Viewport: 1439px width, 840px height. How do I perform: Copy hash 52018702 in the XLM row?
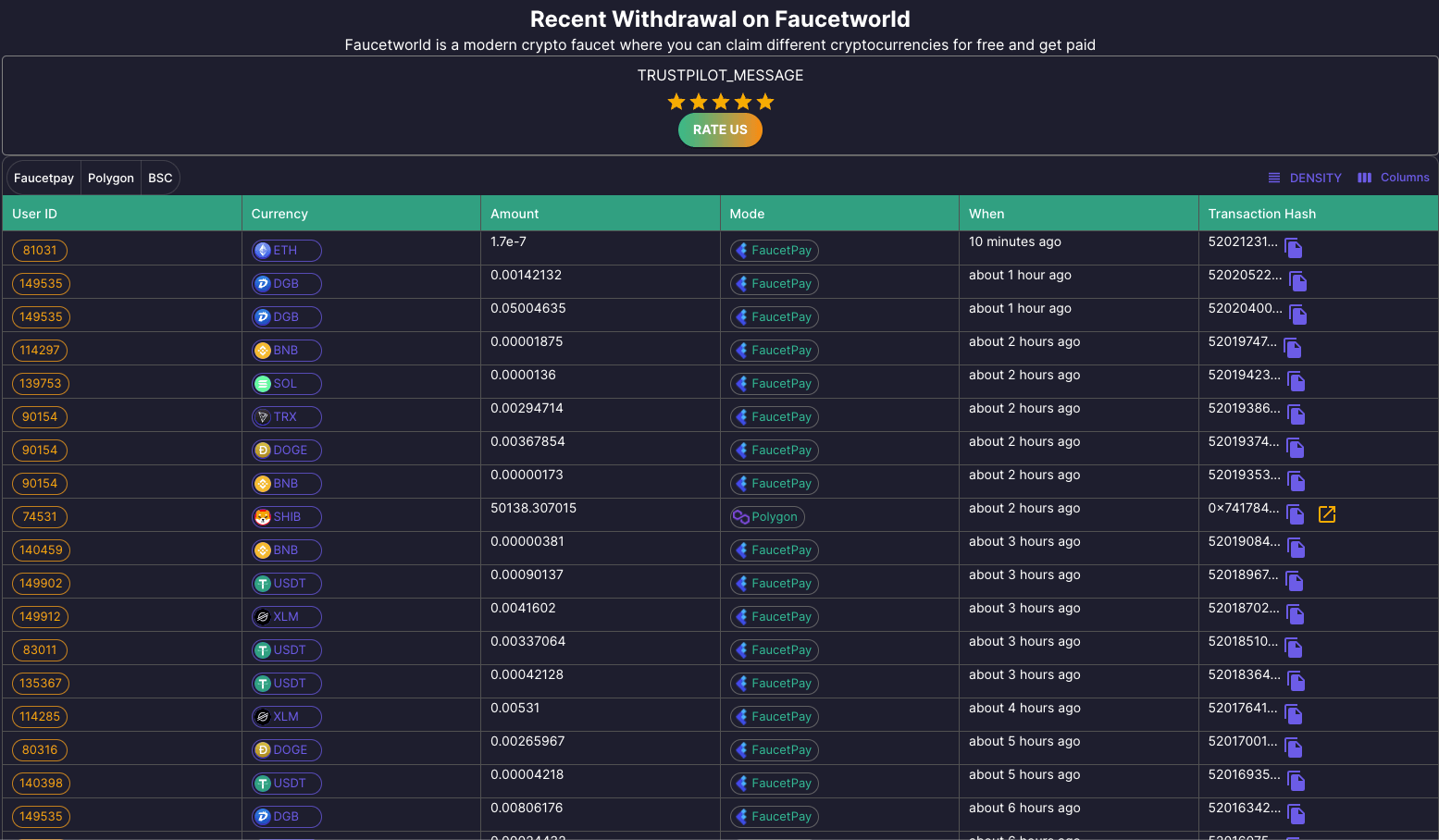[1296, 614]
